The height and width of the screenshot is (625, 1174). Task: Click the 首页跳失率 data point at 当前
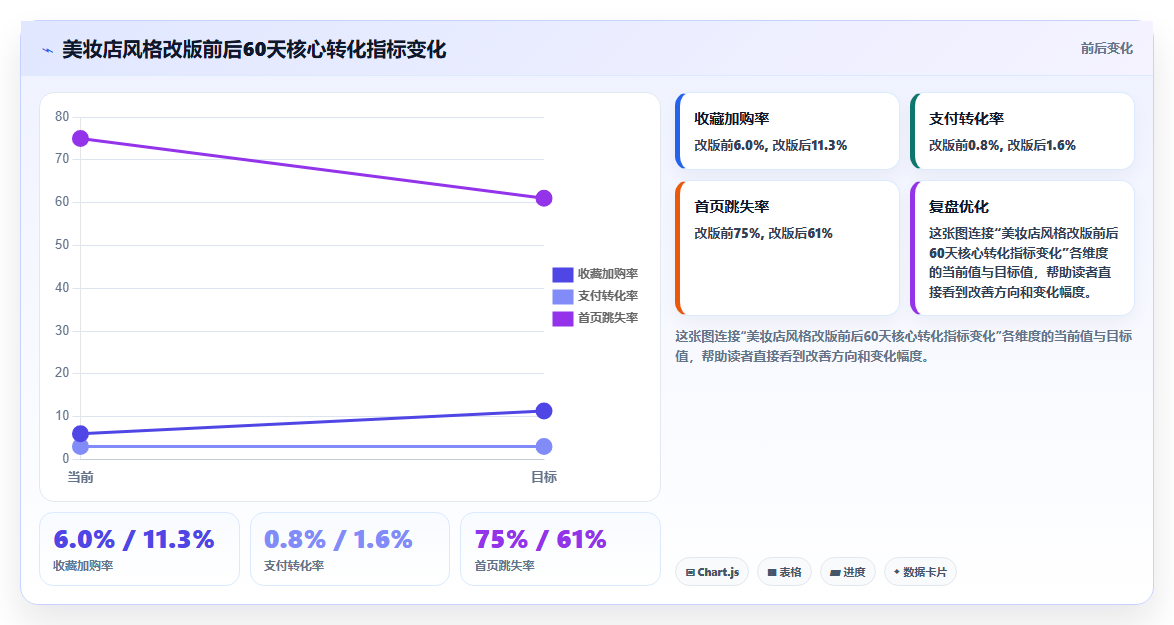pos(80,138)
